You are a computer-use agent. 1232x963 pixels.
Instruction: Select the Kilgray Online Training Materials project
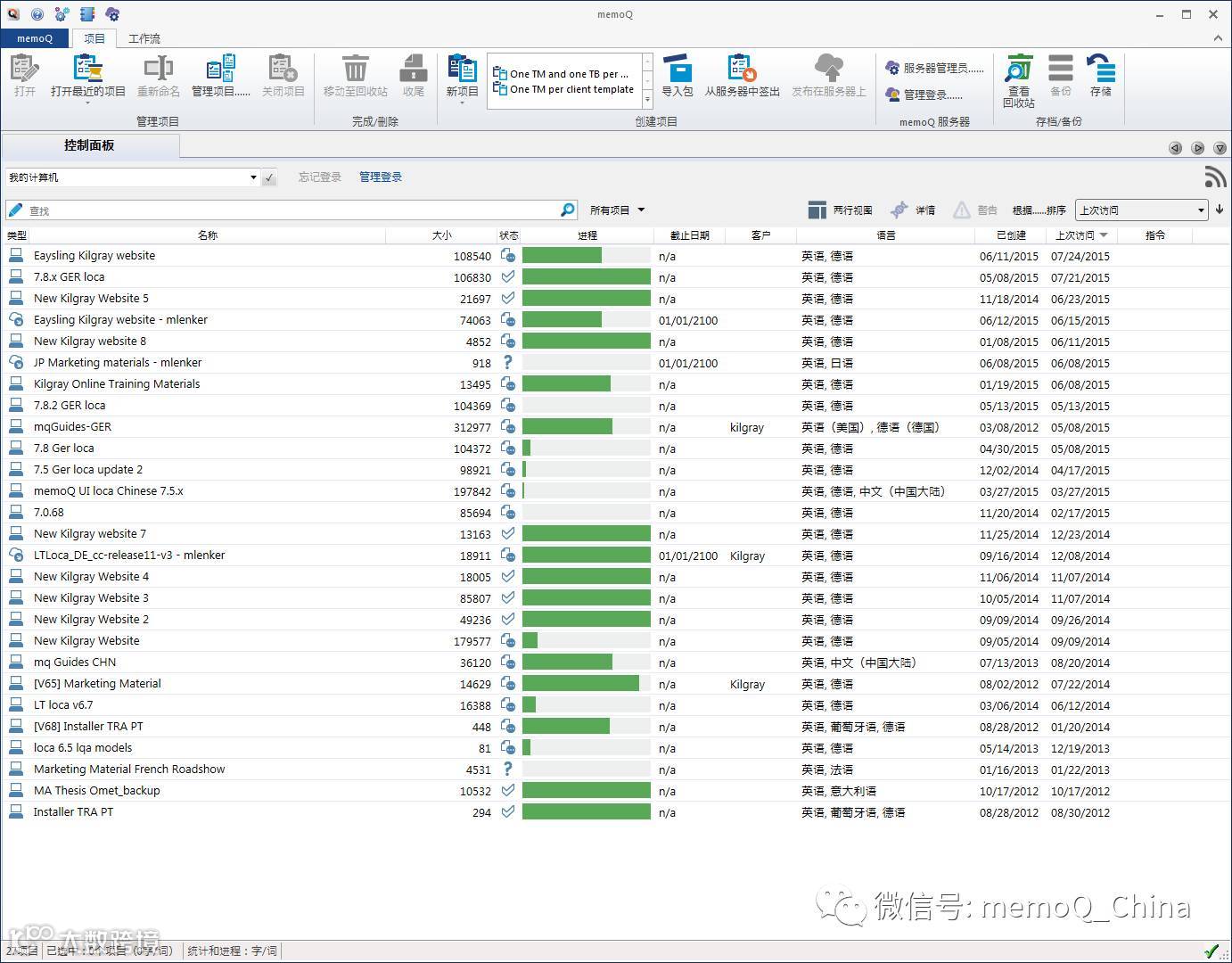[x=117, y=384]
